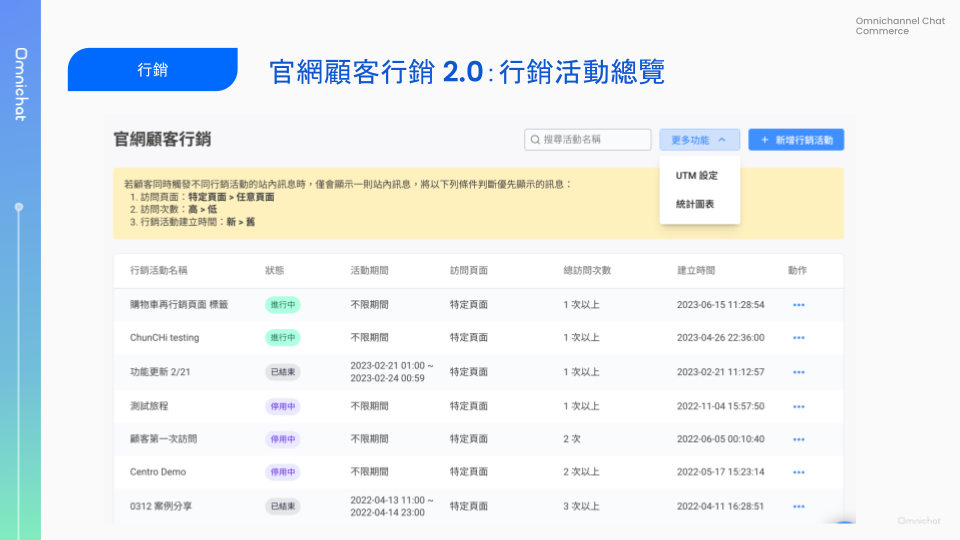Click the 2023-06-15 11:28:54 creation time
This screenshot has width=960, height=540.
point(721,305)
